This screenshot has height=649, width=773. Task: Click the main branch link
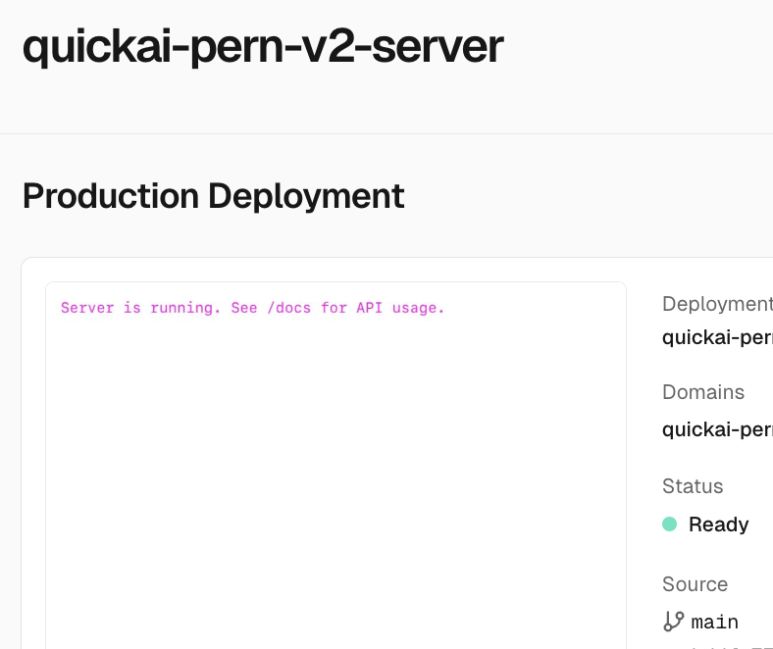pos(714,622)
